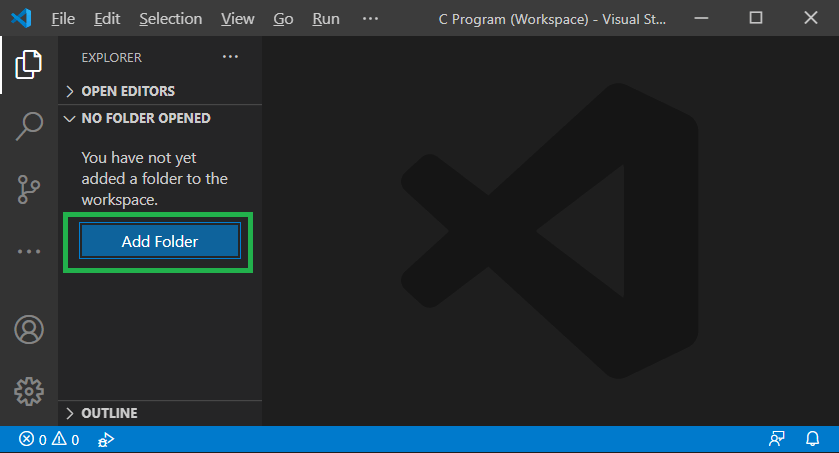The height and width of the screenshot is (453, 839).
Task: Click the debug run icon in status bar
Action: pos(106,440)
